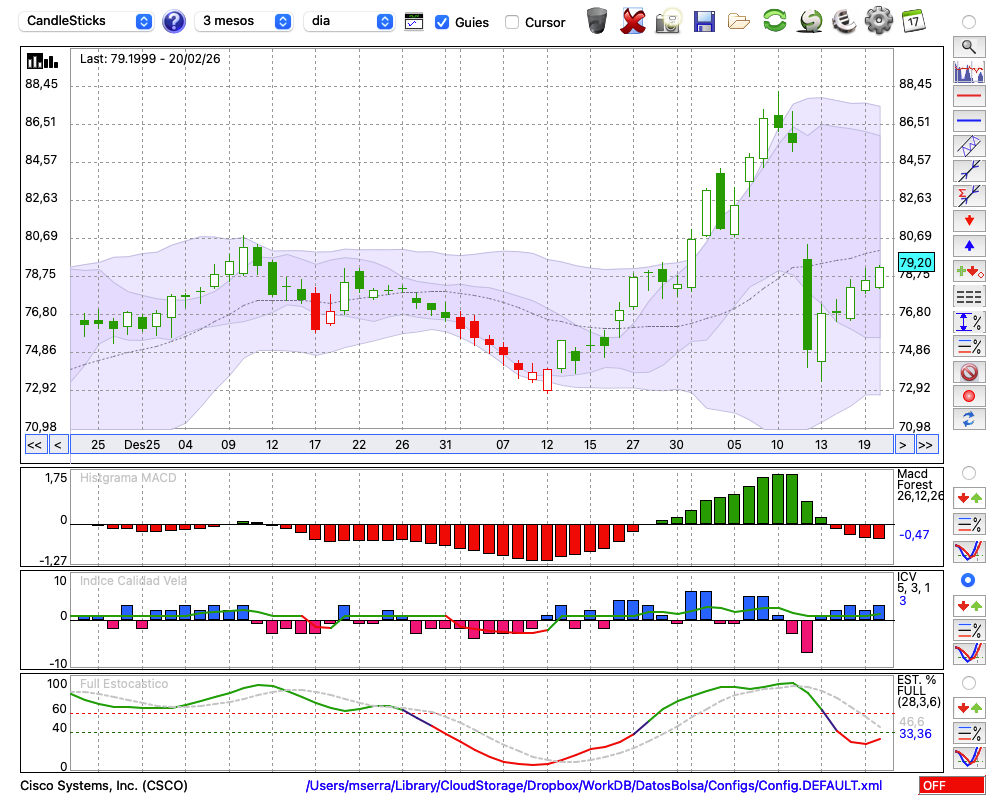Screen dimensions: 1000x800
Task: Click the Config.DEFAULT.xml file path link
Action: [594, 785]
